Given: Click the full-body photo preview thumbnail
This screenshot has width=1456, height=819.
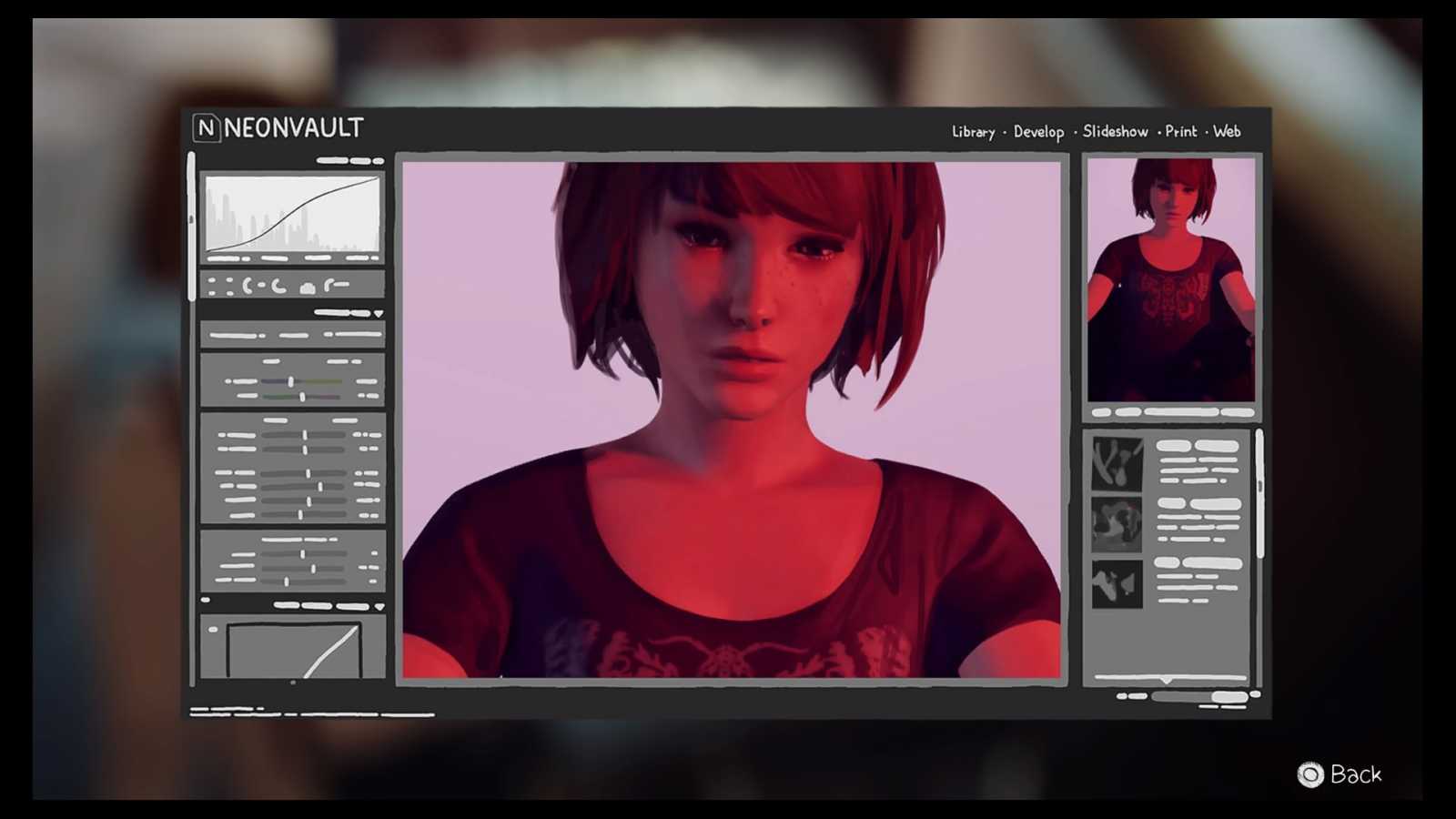Looking at the screenshot, I should (1170, 279).
